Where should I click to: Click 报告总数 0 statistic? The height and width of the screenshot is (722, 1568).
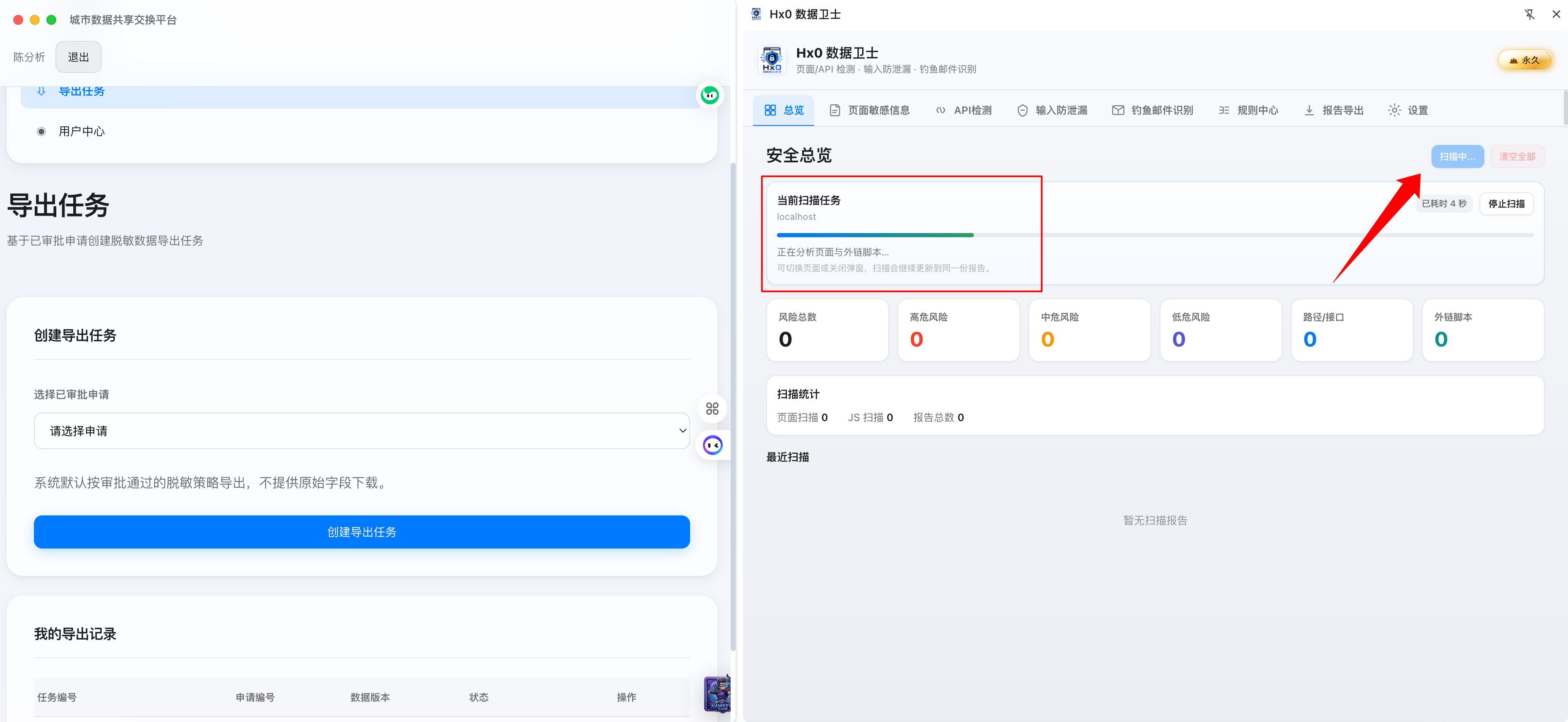coord(938,417)
